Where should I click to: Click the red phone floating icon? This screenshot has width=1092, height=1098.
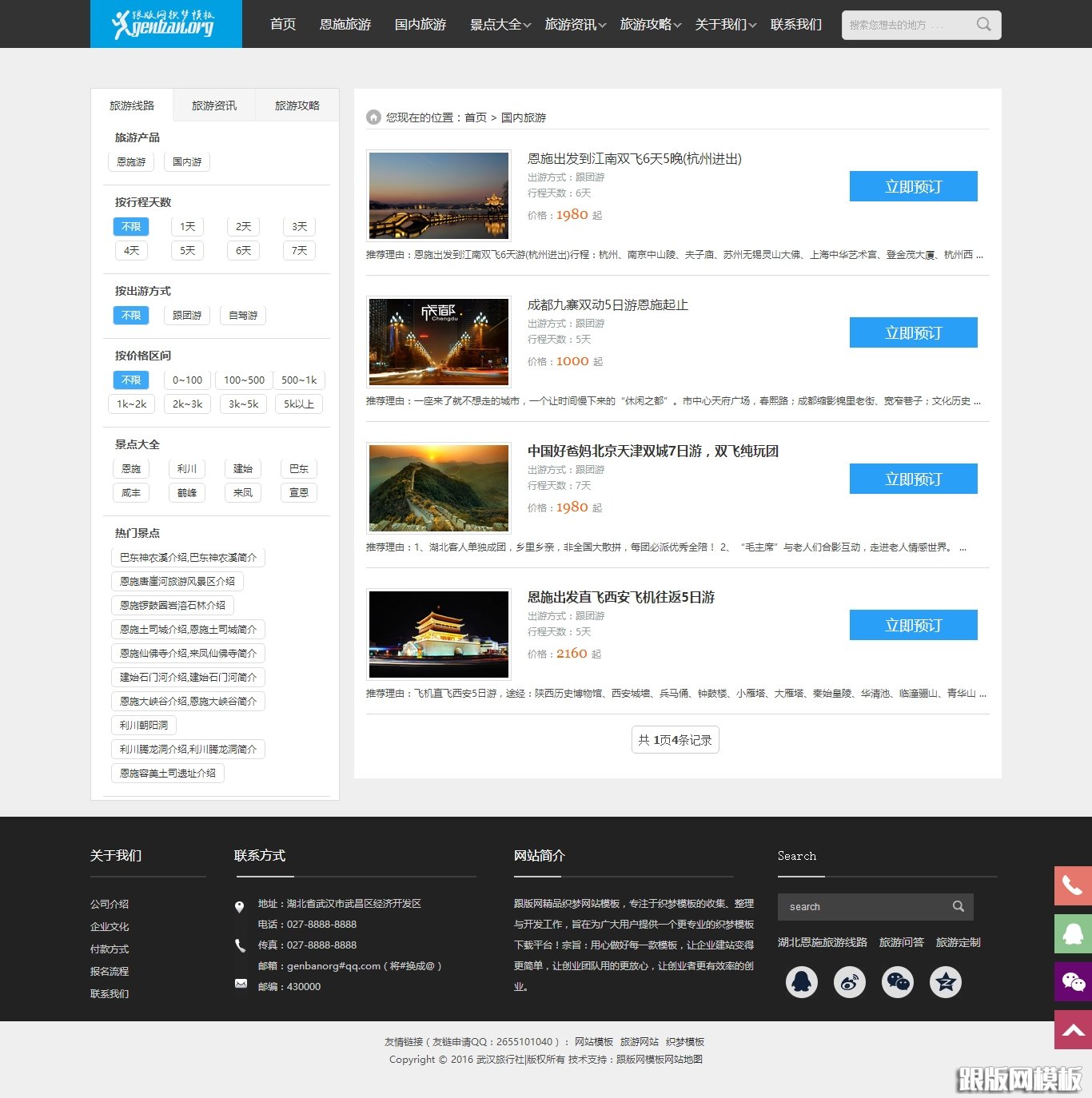pyautogui.click(x=1073, y=885)
